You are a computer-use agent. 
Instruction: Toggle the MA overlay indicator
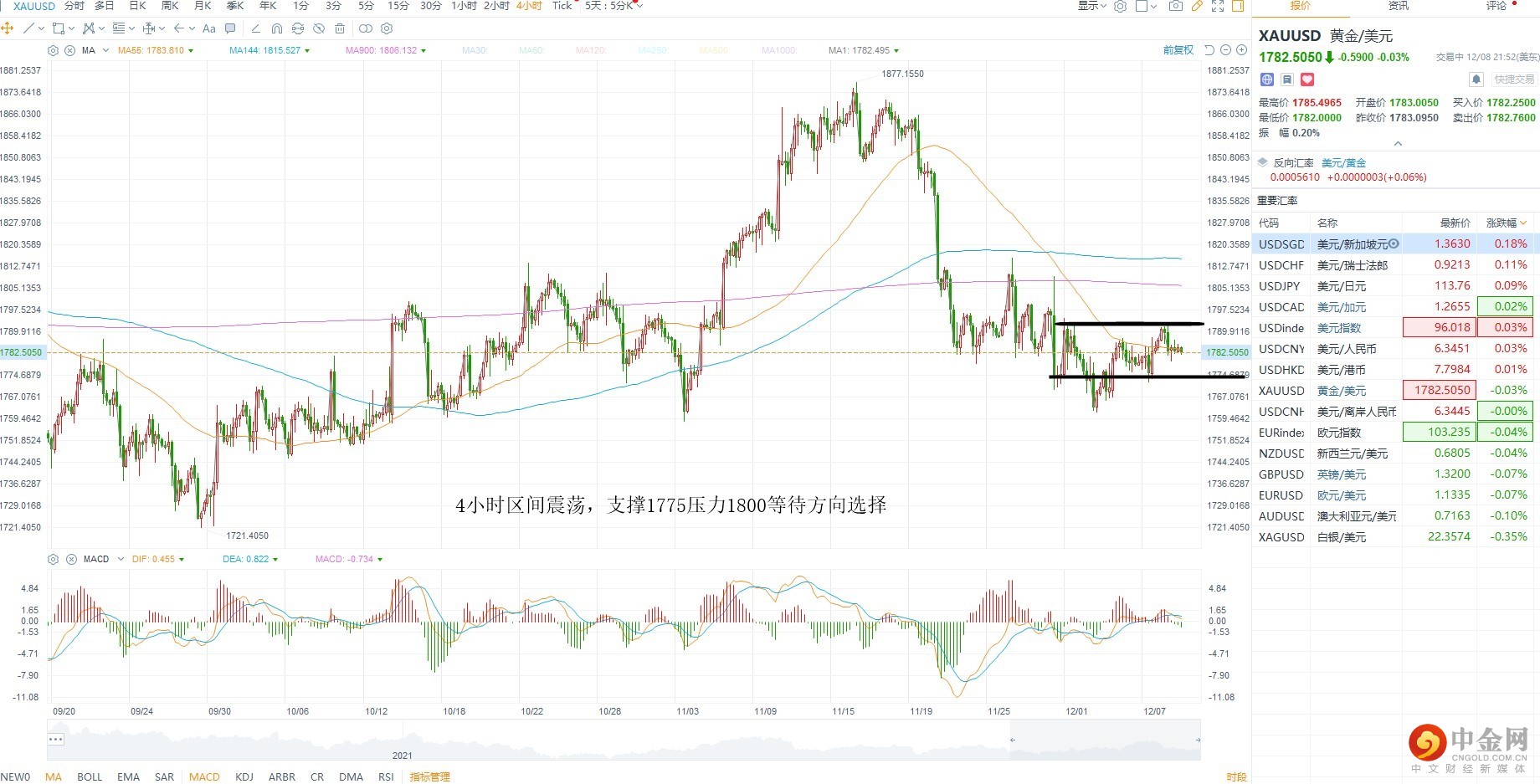tap(54, 776)
